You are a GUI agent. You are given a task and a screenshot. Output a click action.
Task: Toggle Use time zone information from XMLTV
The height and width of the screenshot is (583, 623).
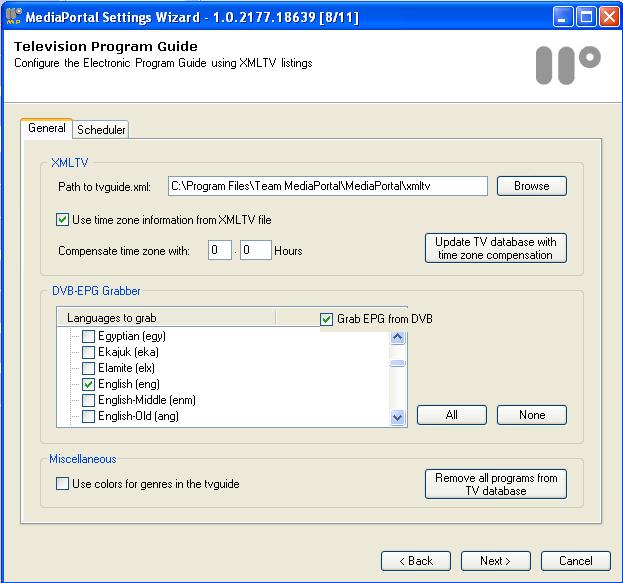click(62, 219)
